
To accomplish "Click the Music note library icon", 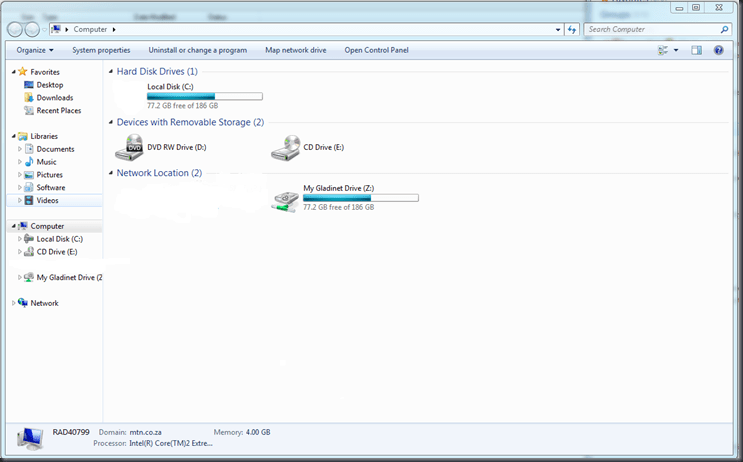I will (29, 162).
